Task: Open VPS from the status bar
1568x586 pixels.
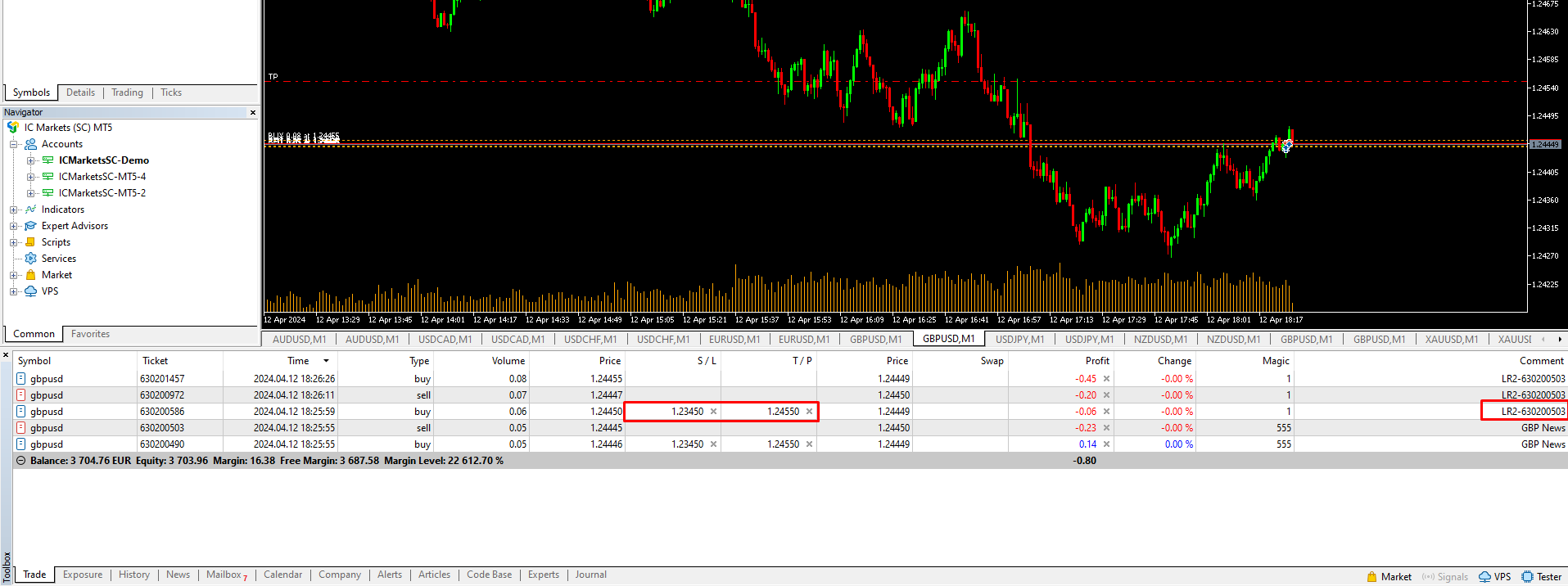Action: click(x=1494, y=577)
